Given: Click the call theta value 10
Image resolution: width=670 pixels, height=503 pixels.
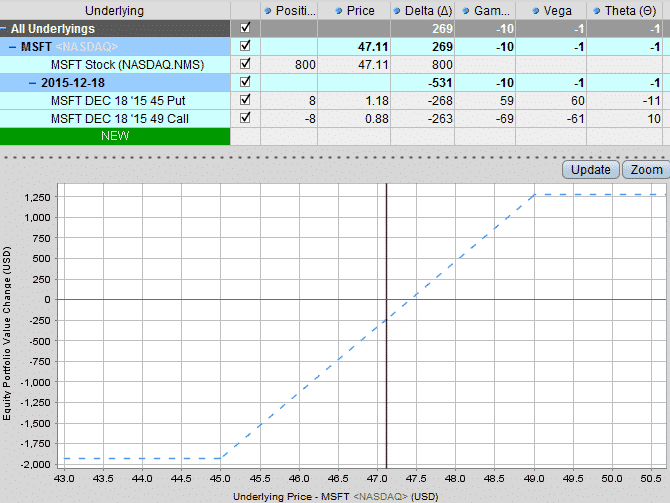Looking at the screenshot, I should (654, 118).
